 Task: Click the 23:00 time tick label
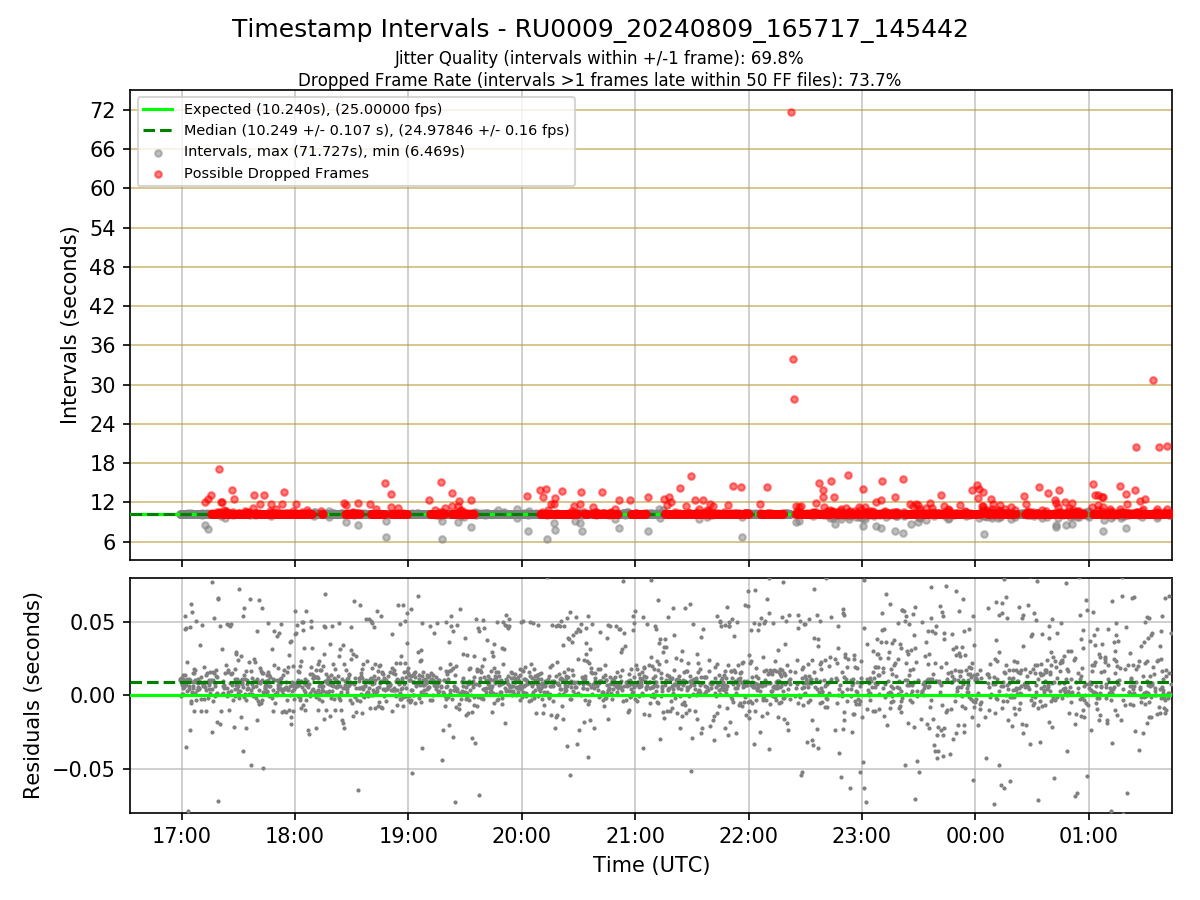tap(862, 835)
